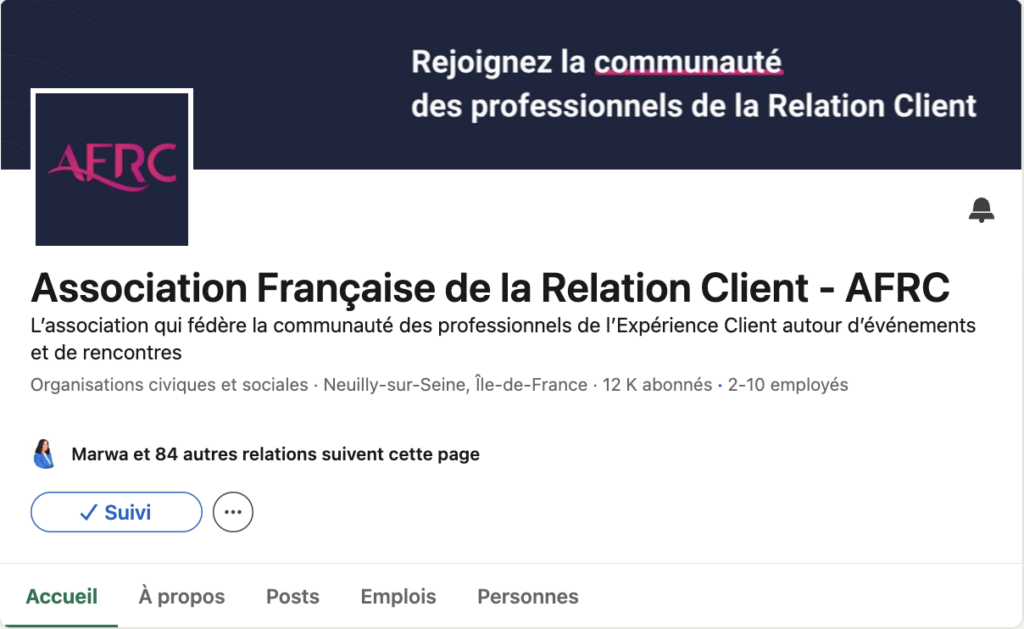Open the three-dots more options menu

pyautogui.click(x=233, y=512)
